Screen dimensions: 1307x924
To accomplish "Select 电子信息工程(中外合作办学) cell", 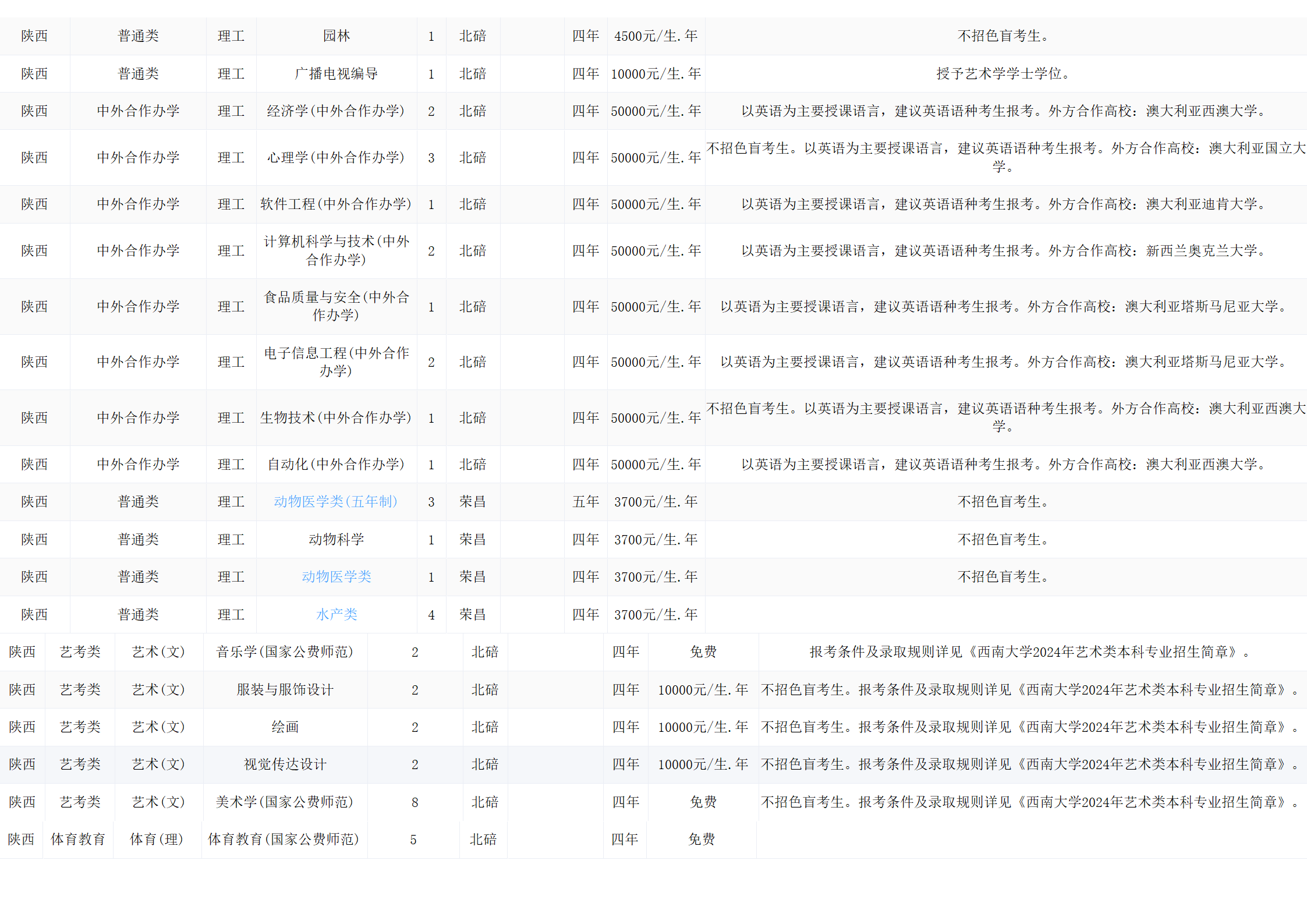I will tap(336, 362).
